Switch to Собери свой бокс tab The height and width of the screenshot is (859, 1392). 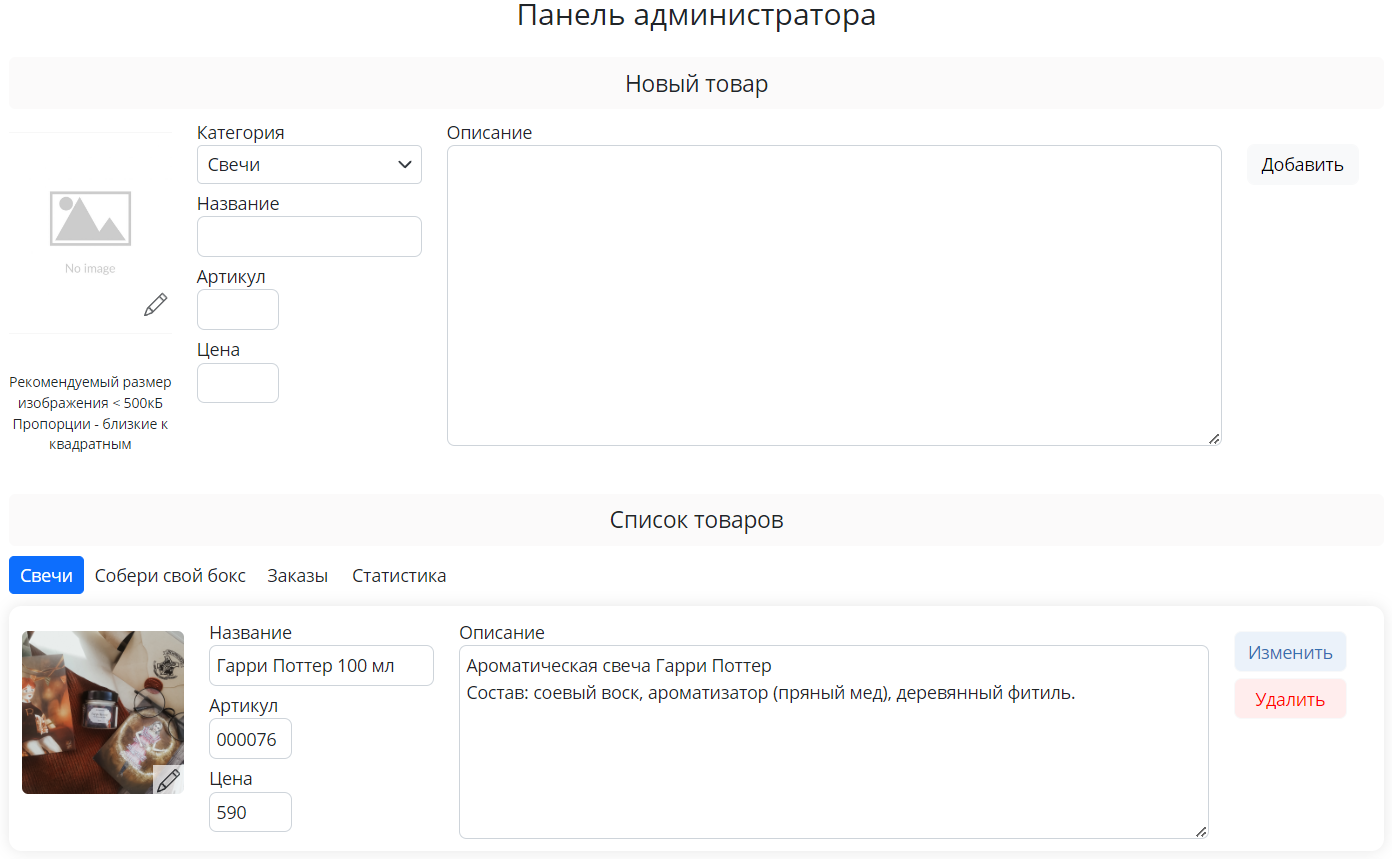(x=170, y=576)
